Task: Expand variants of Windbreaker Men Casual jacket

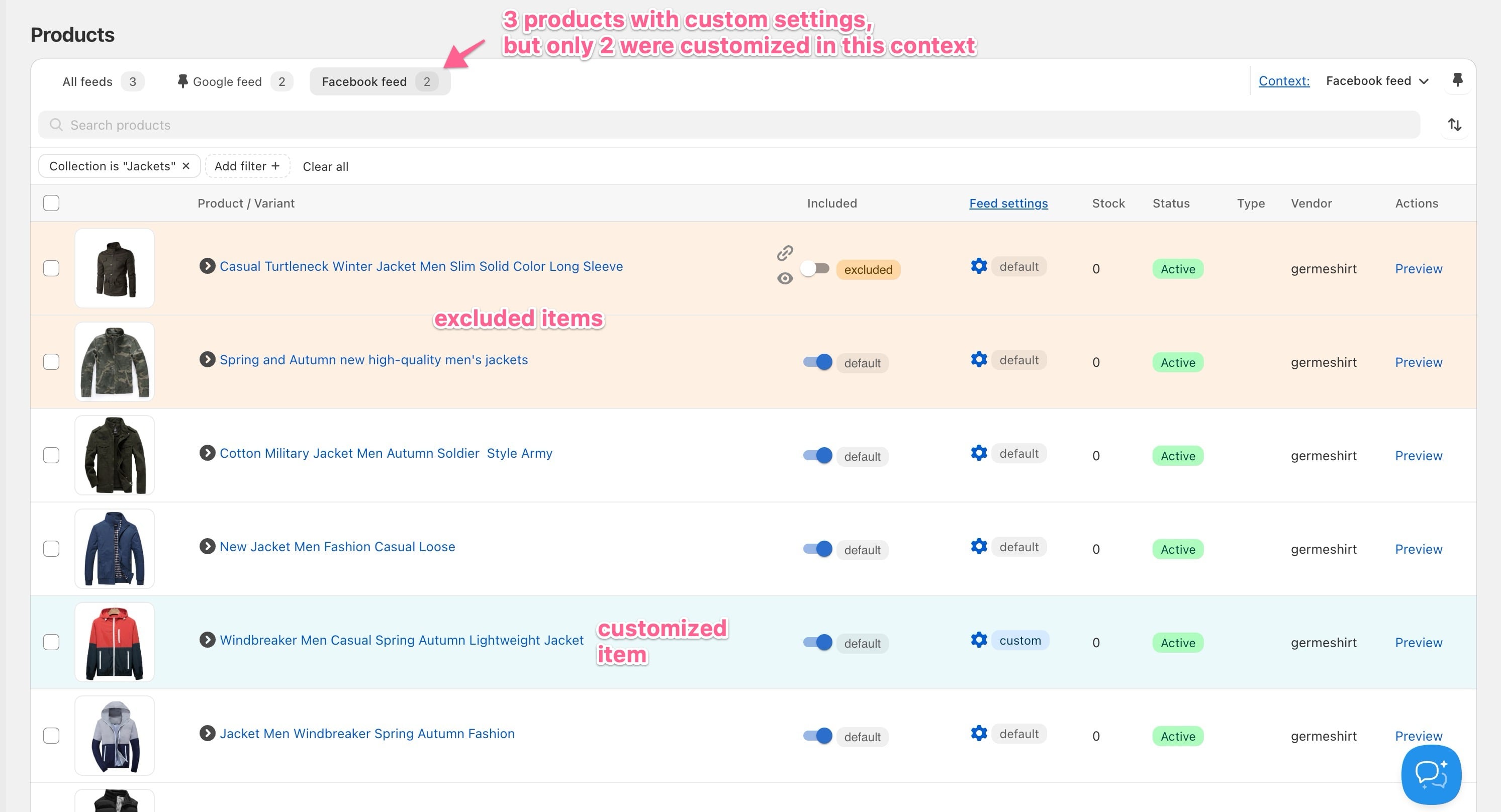Action: pos(207,640)
